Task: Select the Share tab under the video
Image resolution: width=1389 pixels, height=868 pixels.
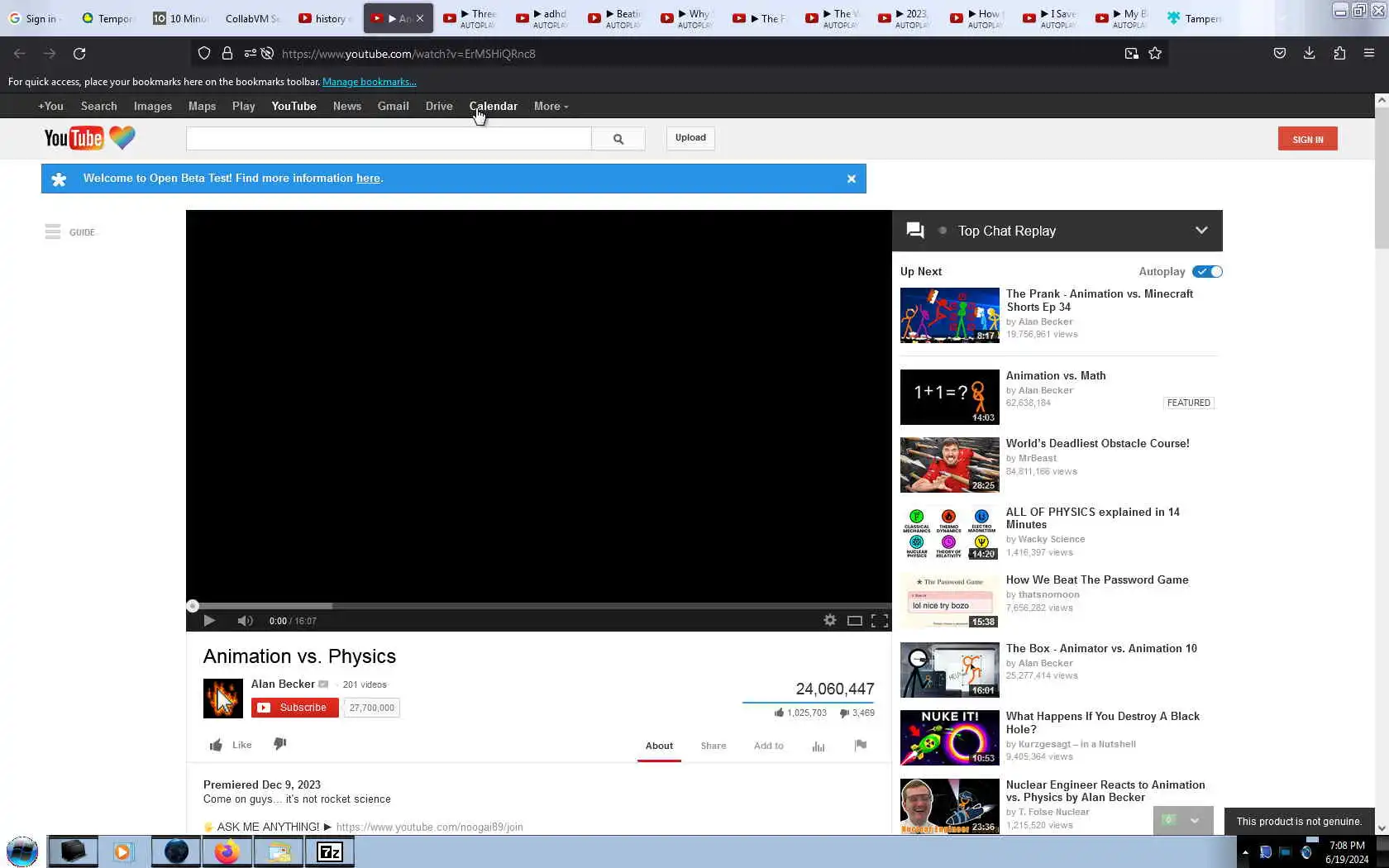Action: (x=714, y=746)
